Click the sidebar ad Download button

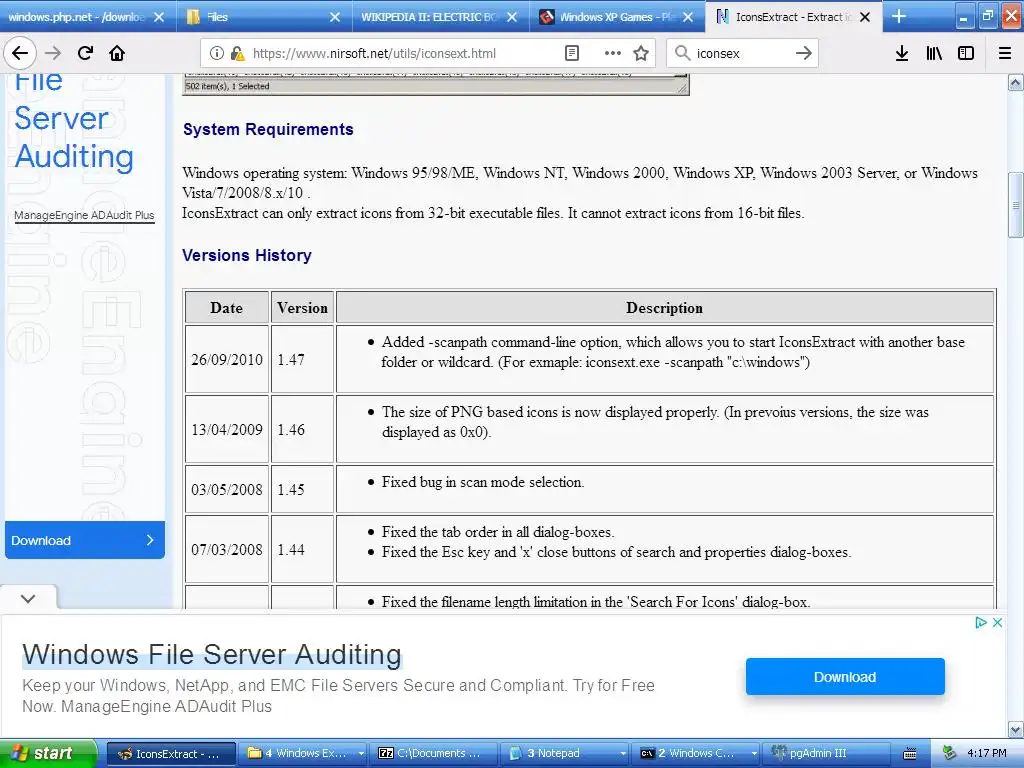tap(85, 540)
